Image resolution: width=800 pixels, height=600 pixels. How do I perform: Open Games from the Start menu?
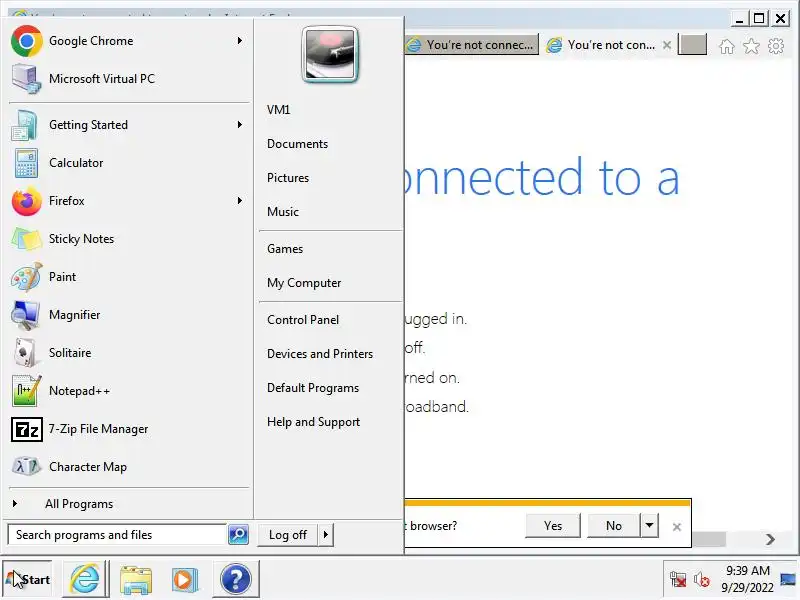[285, 249]
